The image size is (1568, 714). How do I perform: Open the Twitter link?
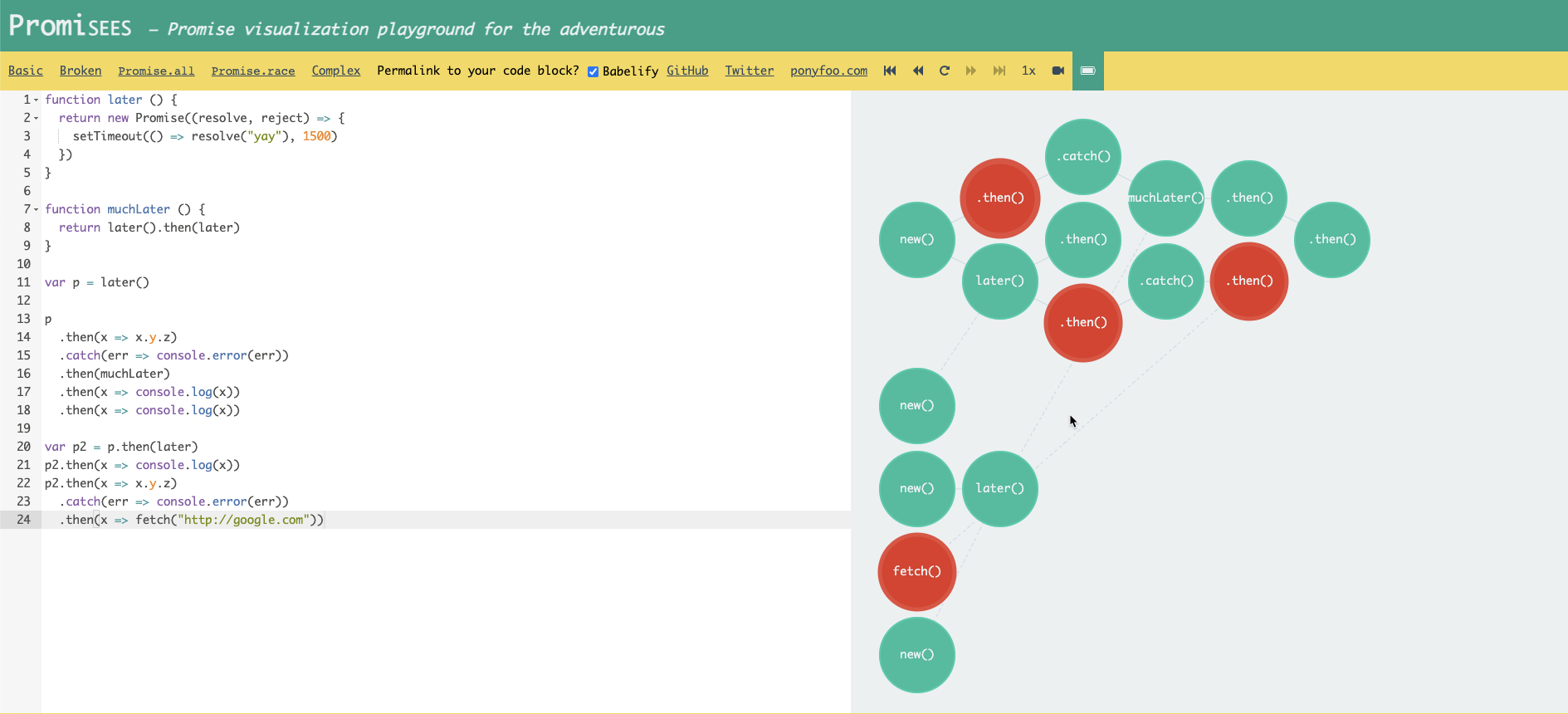coord(750,71)
